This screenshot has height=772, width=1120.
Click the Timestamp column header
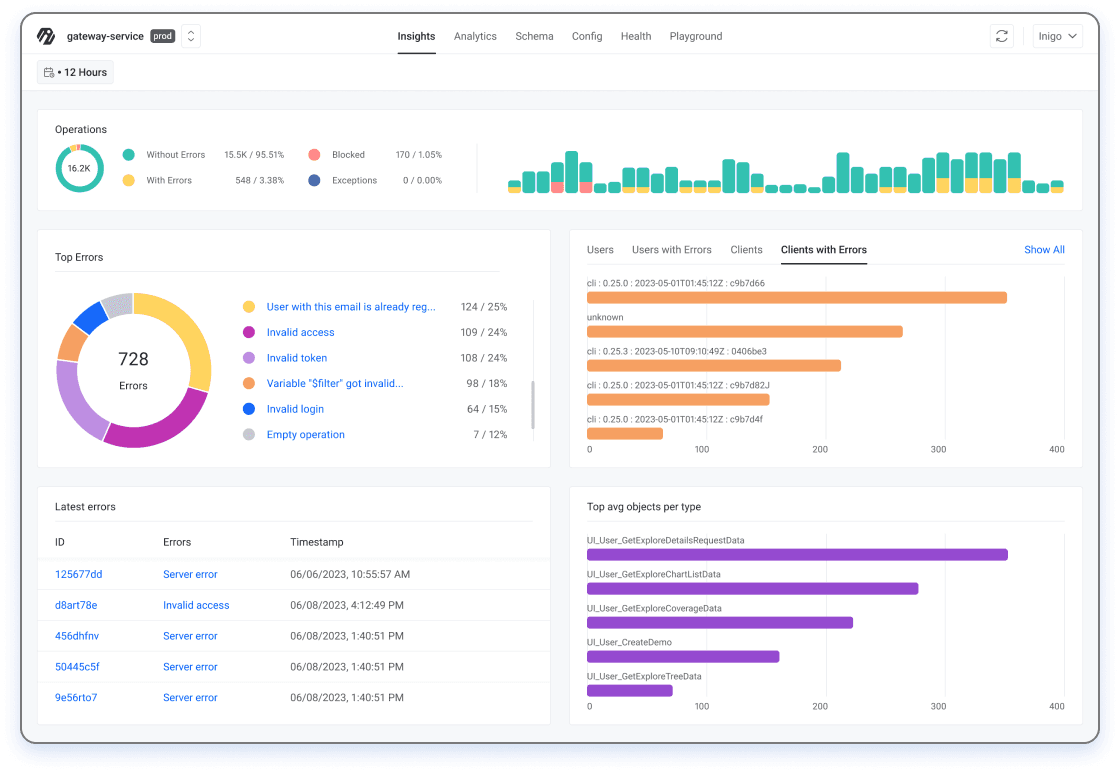tap(316, 543)
